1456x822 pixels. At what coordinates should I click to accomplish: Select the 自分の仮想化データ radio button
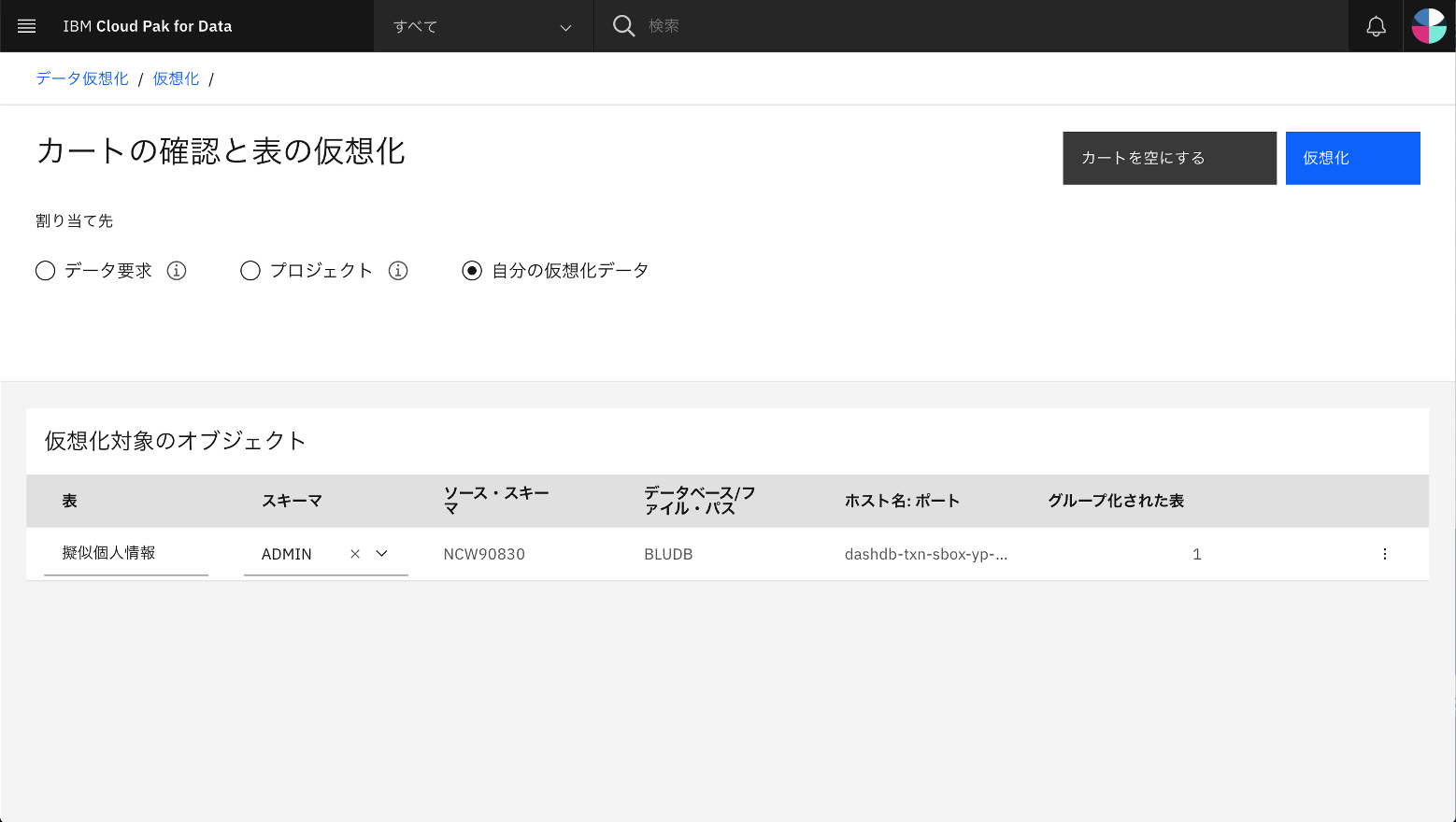(471, 270)
